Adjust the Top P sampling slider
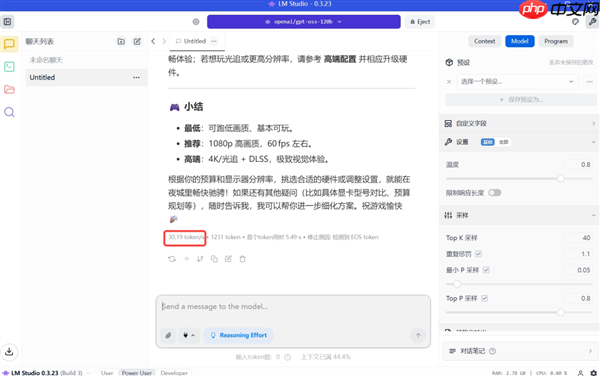Screen dimensions: 600x376 coord(561,313)
